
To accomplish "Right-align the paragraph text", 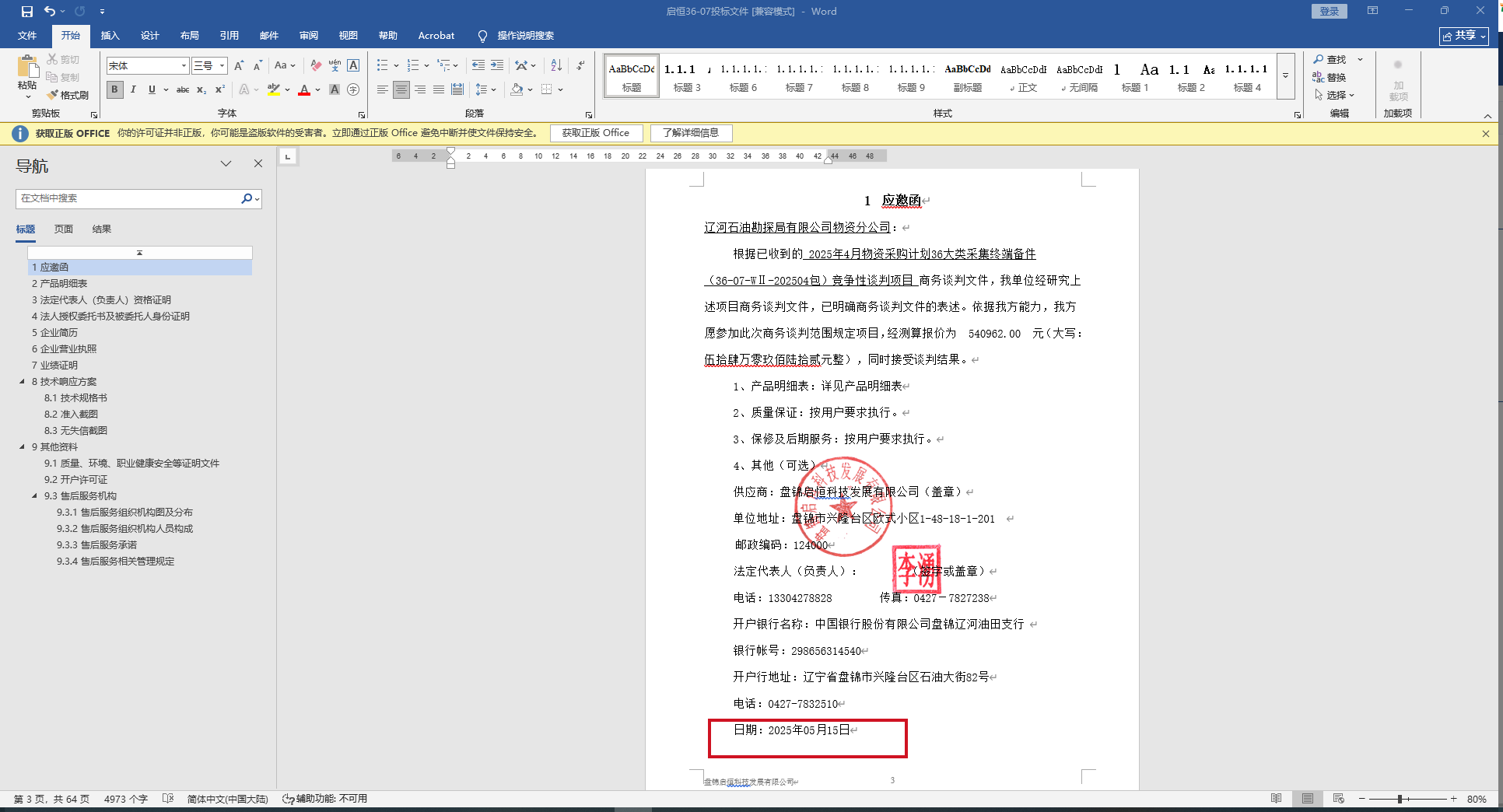I will (x=420, y=90).
